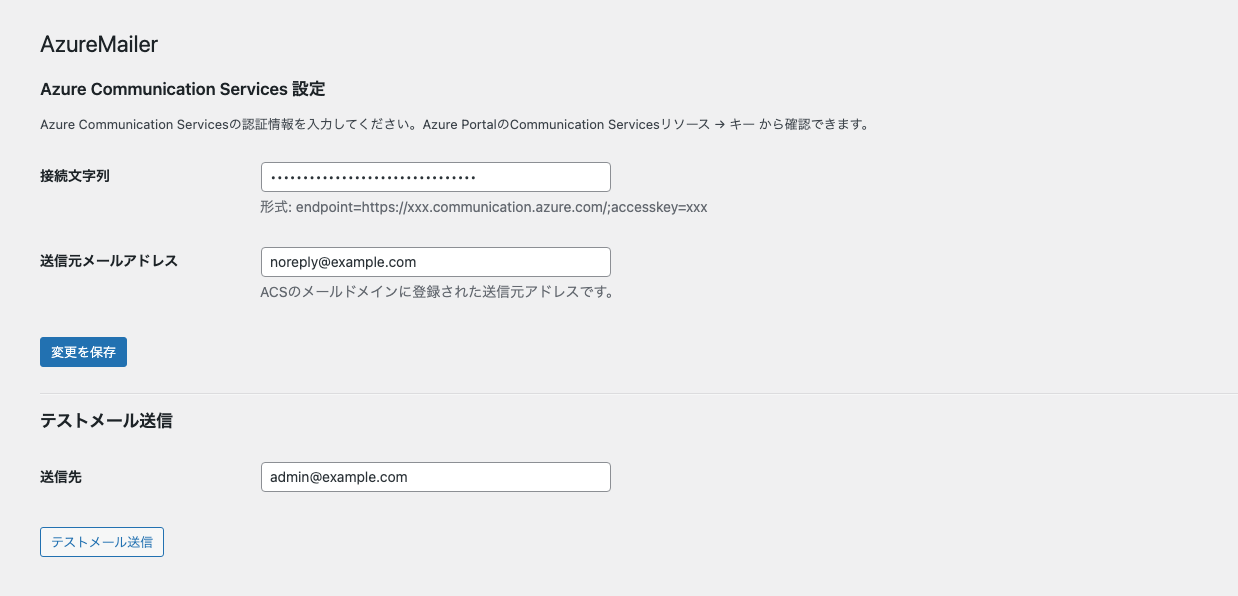Click the Azure Portal instruction description text
The width and height of the screenshot is (1238, 596).
pyautogui.click(x=455, y=124)
